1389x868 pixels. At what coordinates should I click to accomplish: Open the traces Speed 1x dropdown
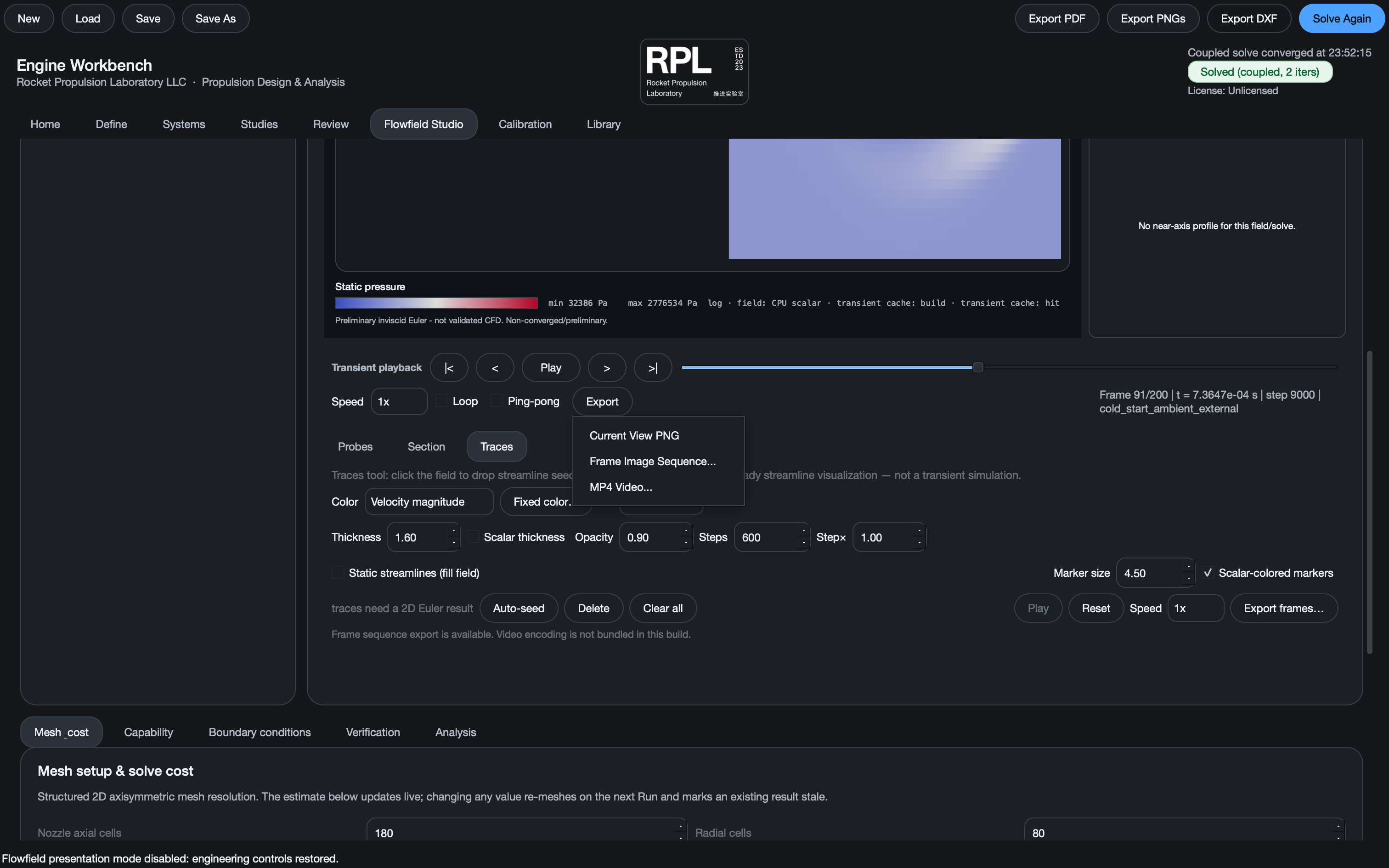pyautogui.click(x=1195, y=608)
